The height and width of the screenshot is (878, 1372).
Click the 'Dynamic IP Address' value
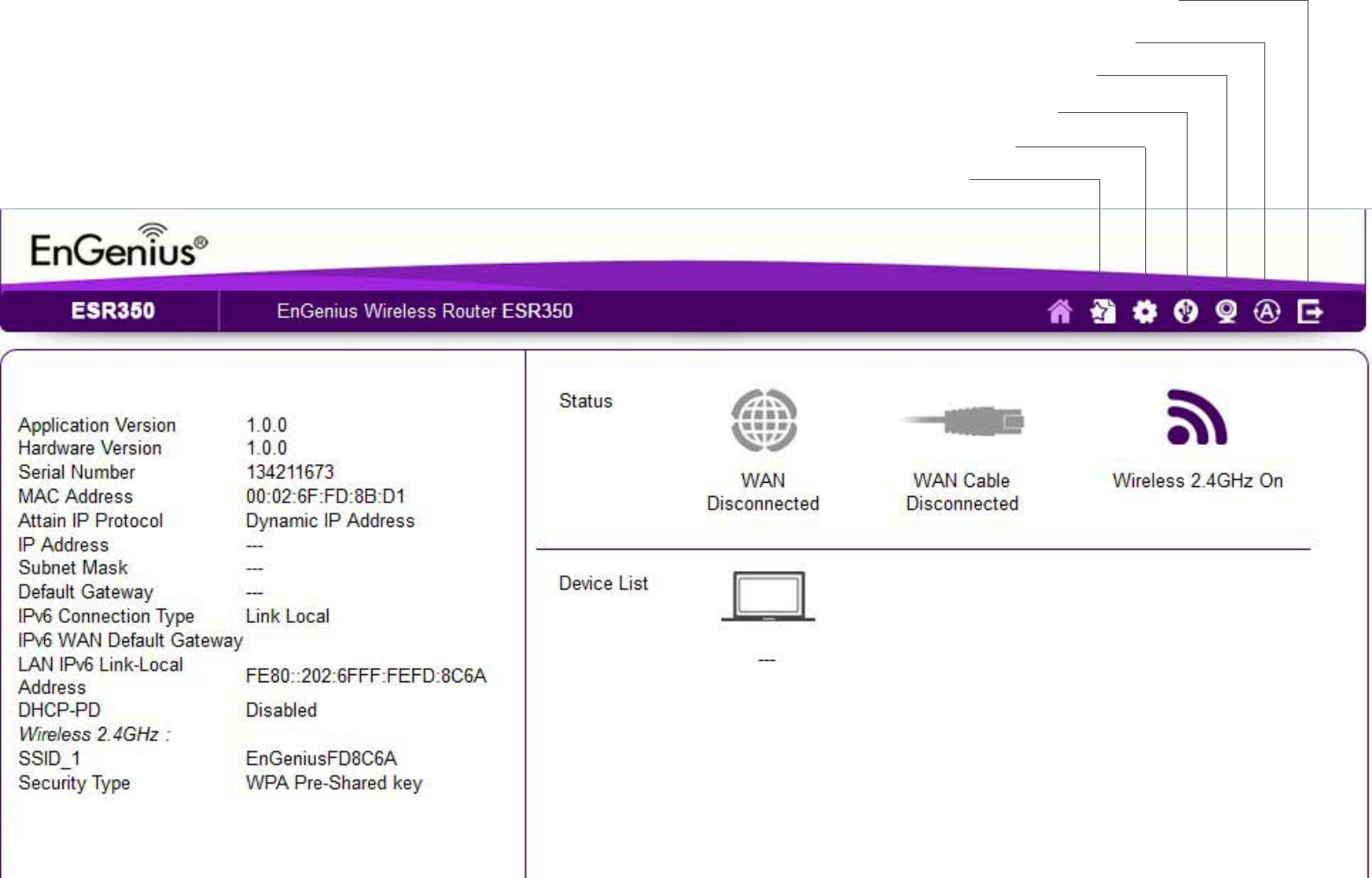[330, 521]
